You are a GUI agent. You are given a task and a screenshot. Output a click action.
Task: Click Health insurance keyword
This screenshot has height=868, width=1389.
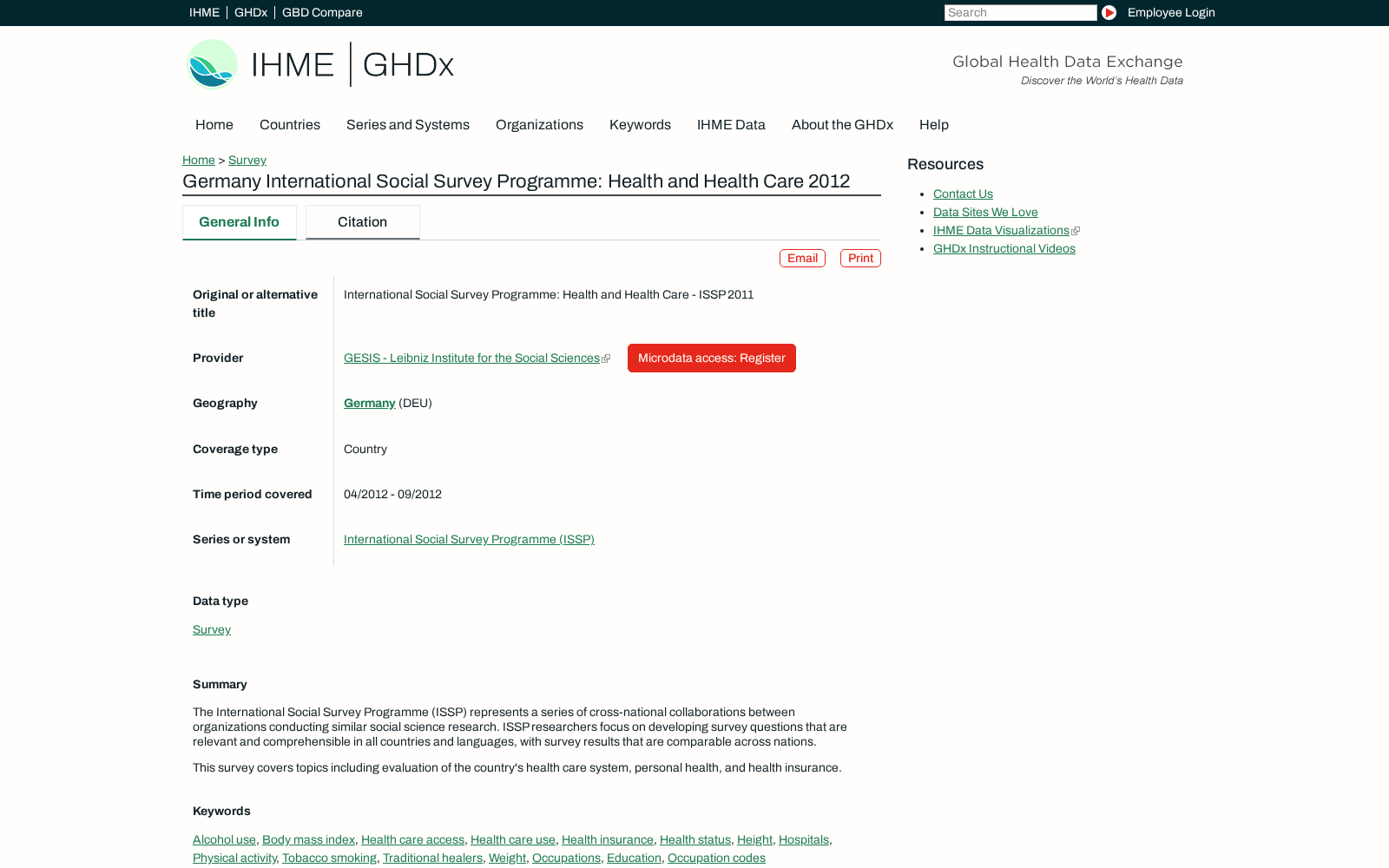click(x=608, y=839)
